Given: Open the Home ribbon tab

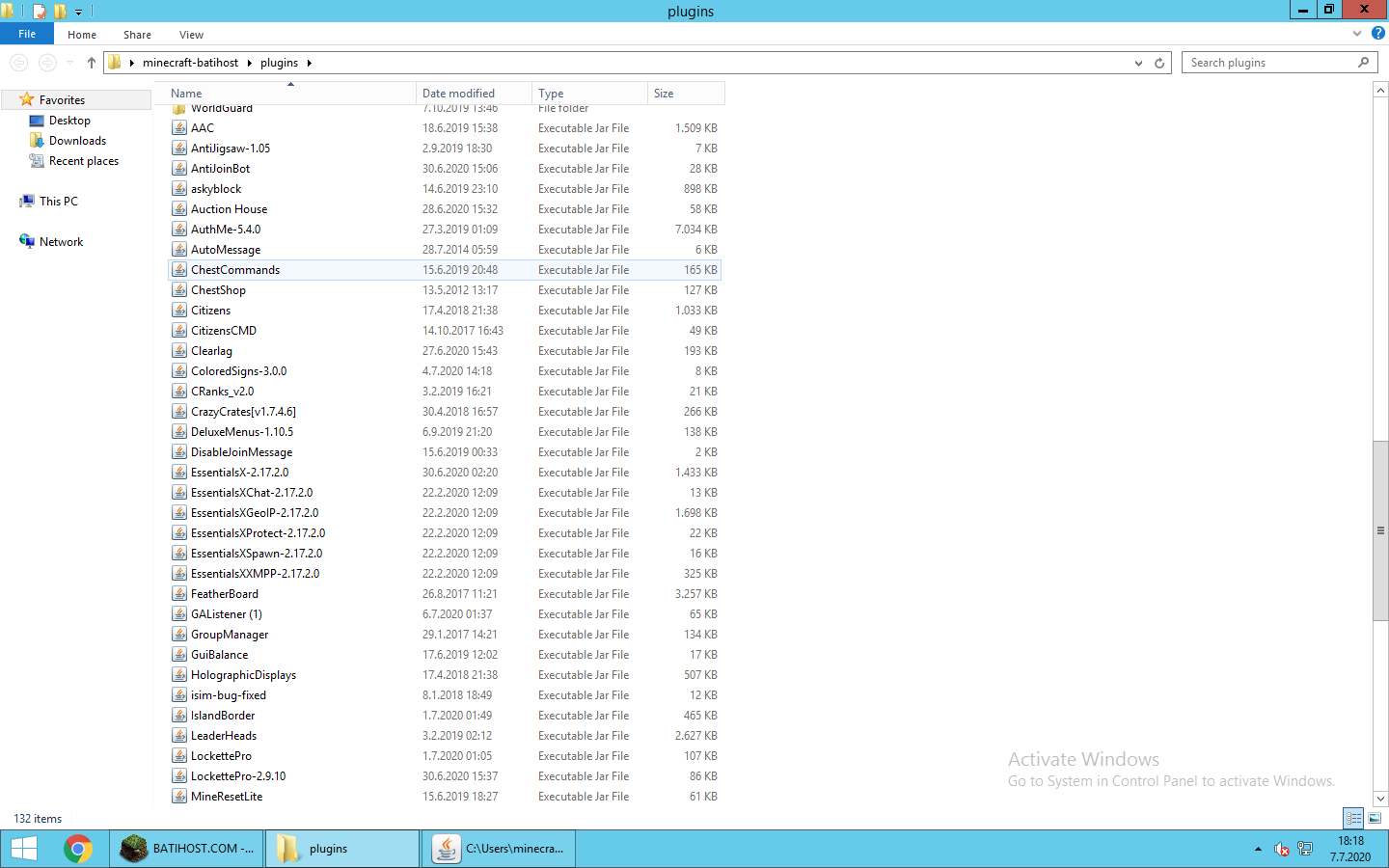Looking at the screenshot, I should pyautogui.click(x=82, y=35).
